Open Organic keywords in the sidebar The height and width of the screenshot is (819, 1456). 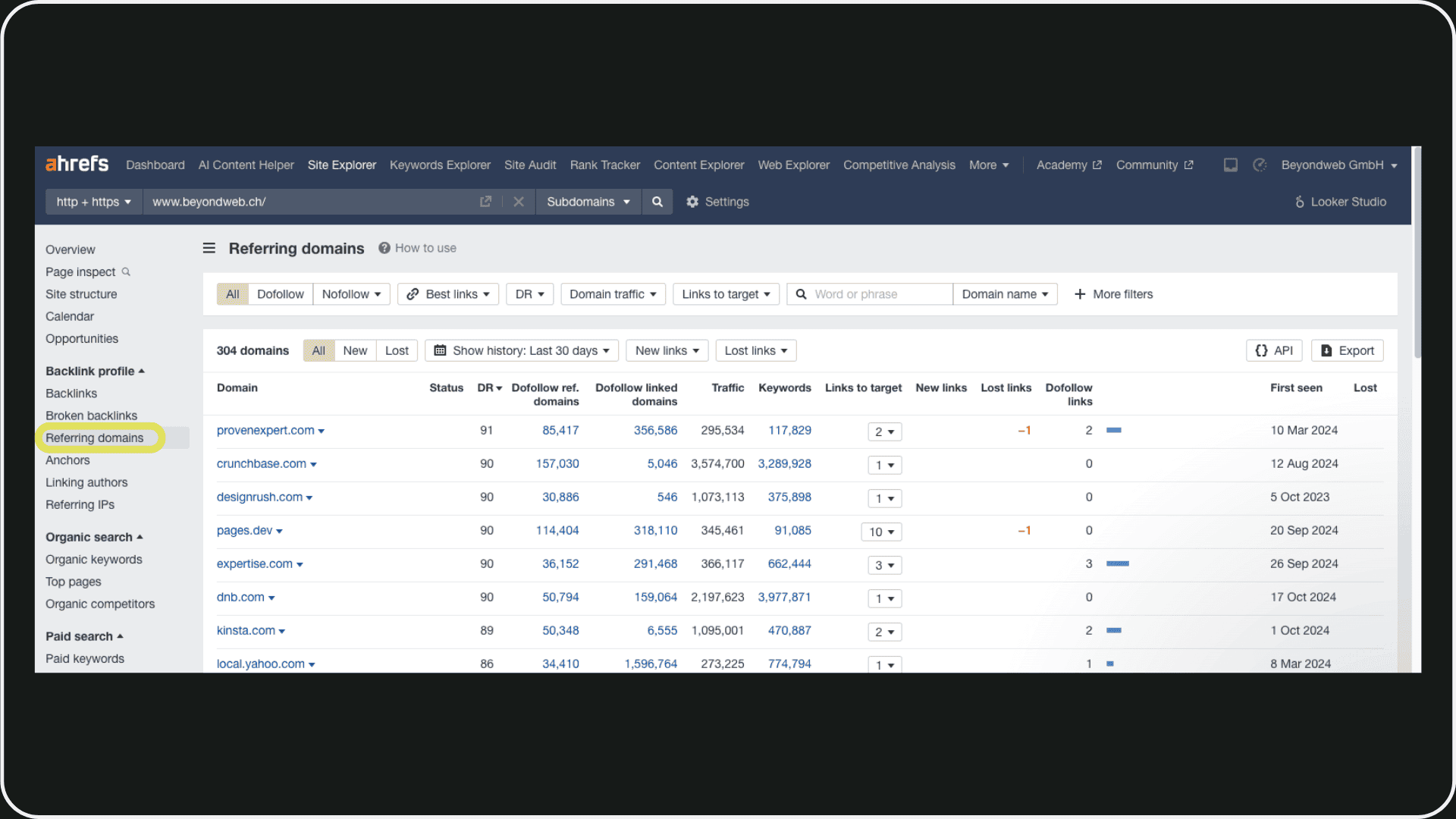tap(94, 559)
